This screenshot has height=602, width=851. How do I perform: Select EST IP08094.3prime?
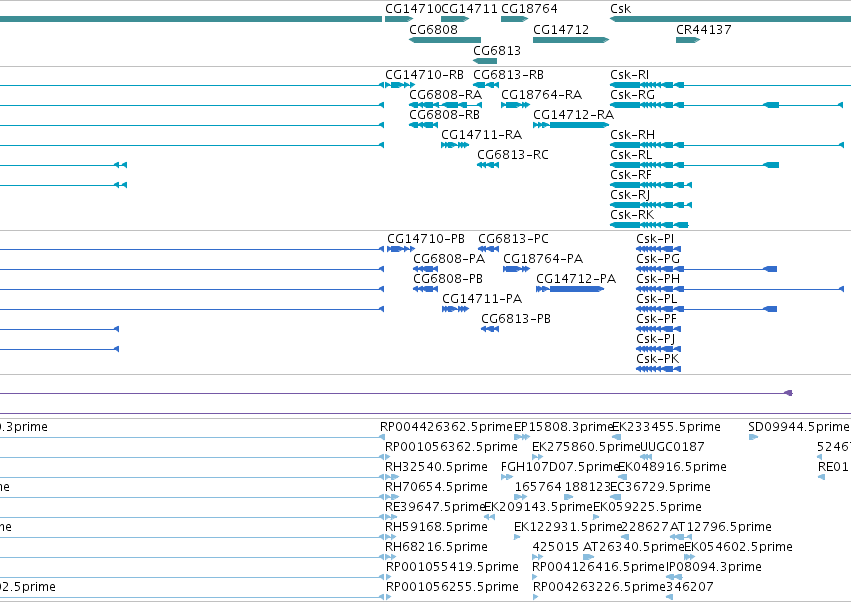(714, 567)
